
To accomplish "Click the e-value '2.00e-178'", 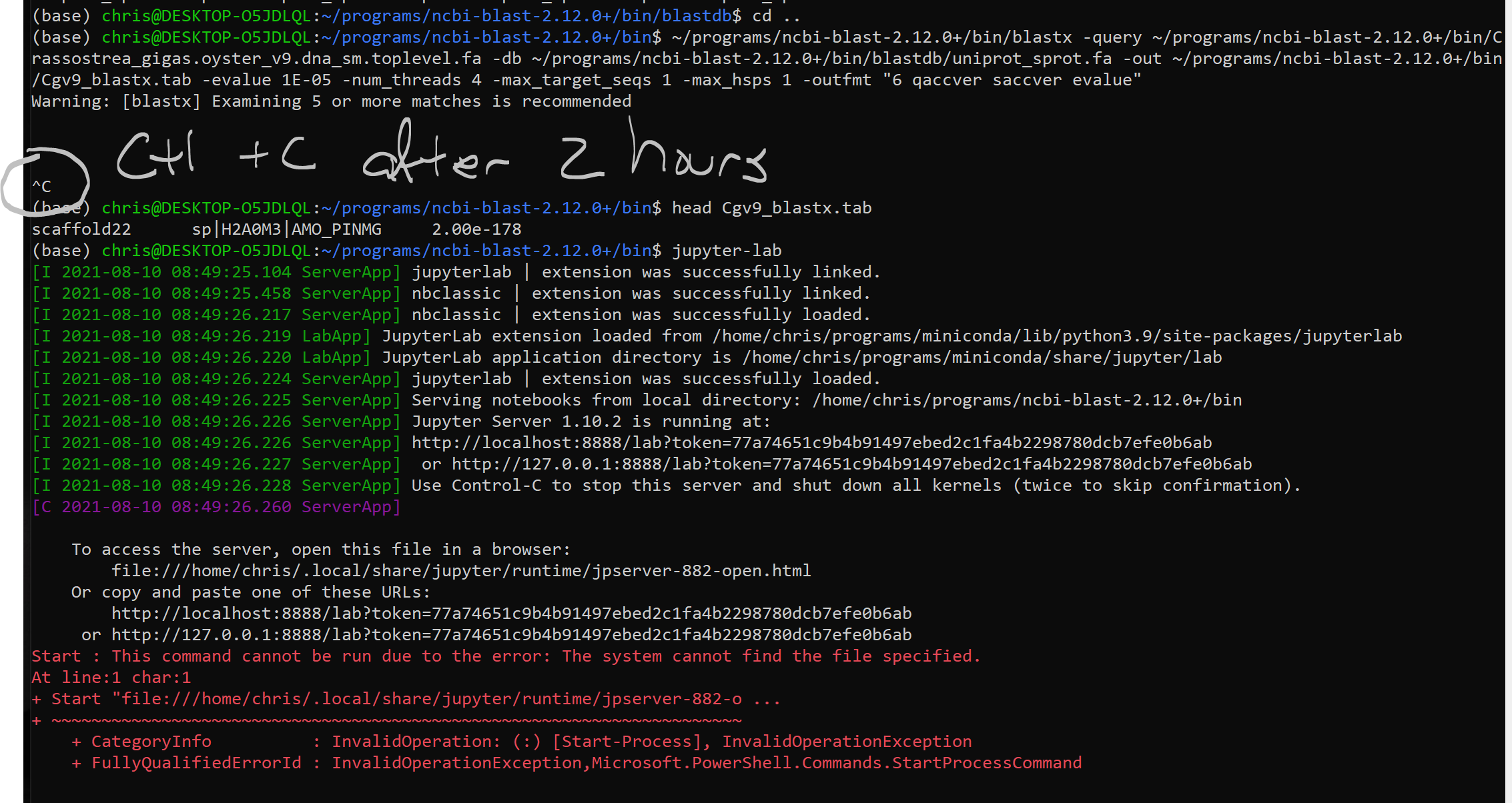I will coord(476,229).
